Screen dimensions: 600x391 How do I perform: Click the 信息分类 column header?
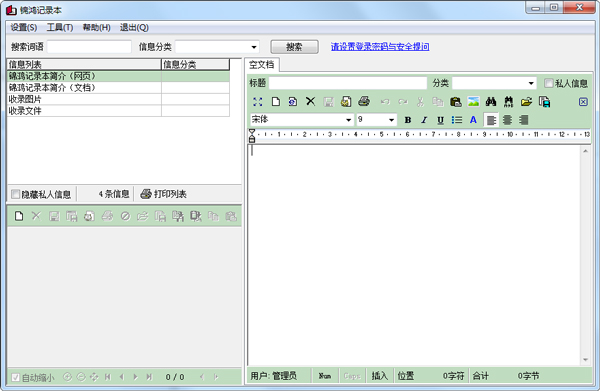click(196, 64)
